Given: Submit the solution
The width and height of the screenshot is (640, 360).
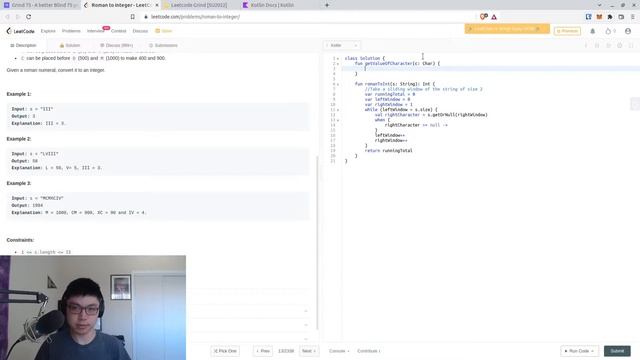Looking at the screenshot, I should tap(617, 351).
